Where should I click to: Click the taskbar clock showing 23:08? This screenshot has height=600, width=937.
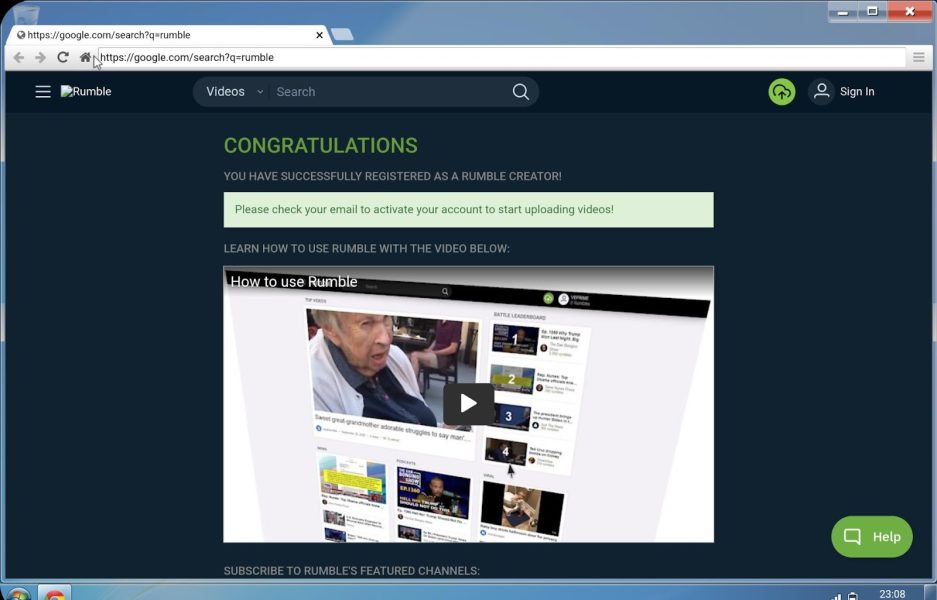(x=892, y=594)
